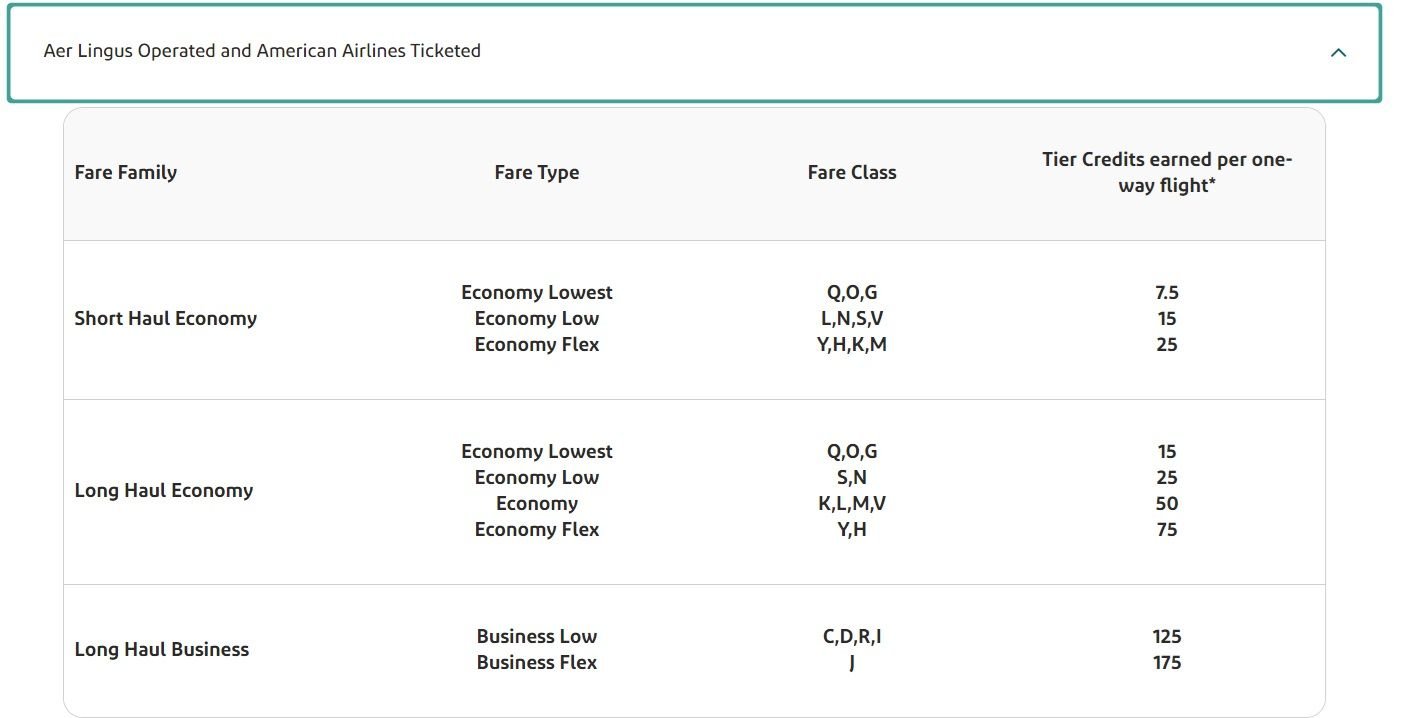Click fare class L,N,S,V text
Screen dimensions: 1403x718
pos(851,318)
